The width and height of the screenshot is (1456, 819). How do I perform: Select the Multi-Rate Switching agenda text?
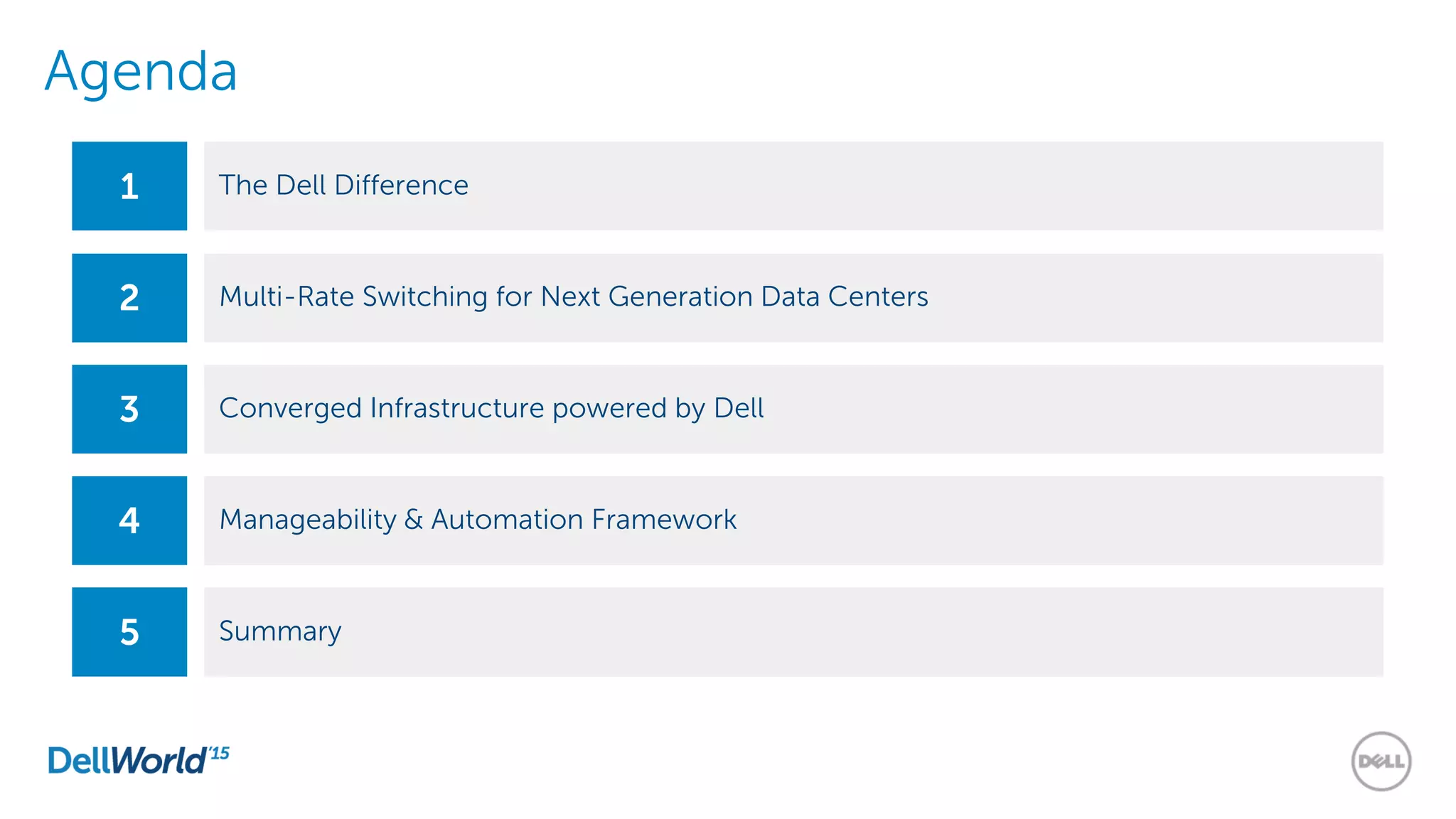coord(573,296)
